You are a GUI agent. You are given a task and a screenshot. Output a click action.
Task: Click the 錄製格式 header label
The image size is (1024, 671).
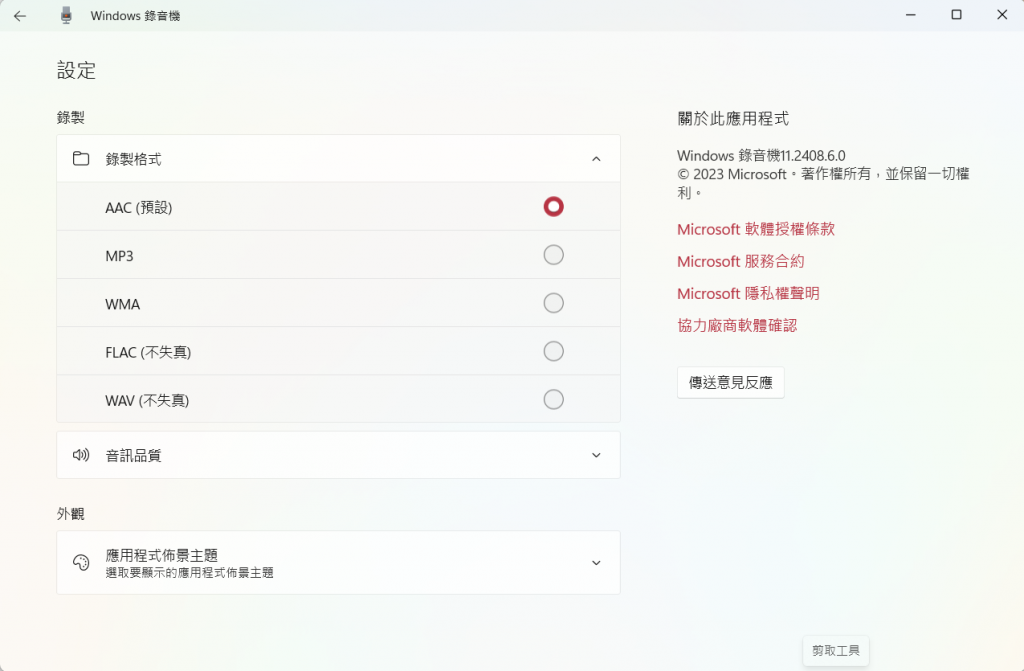pos(133,159)
